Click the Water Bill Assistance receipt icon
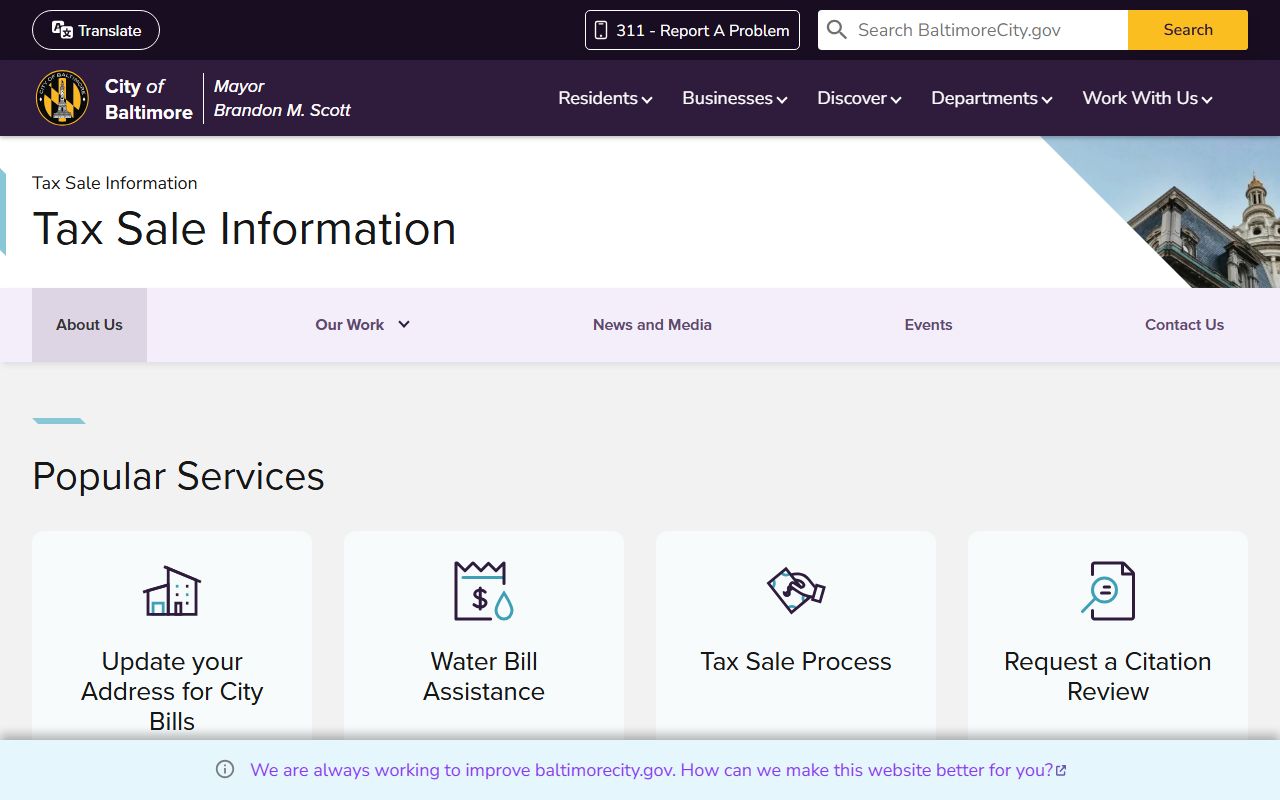 pos(484,590)
